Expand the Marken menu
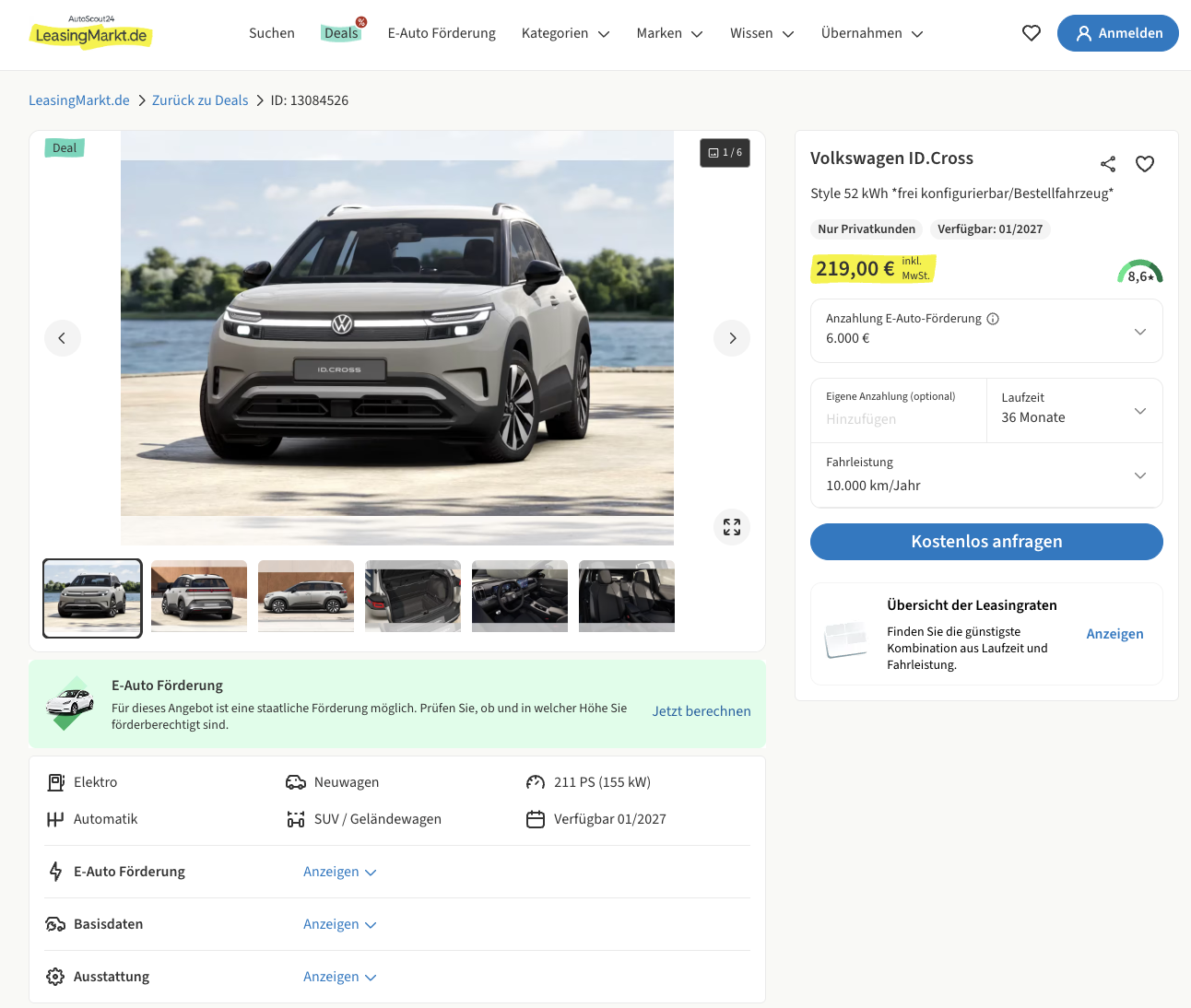The image size is (1191, 1008). point(669,33)
